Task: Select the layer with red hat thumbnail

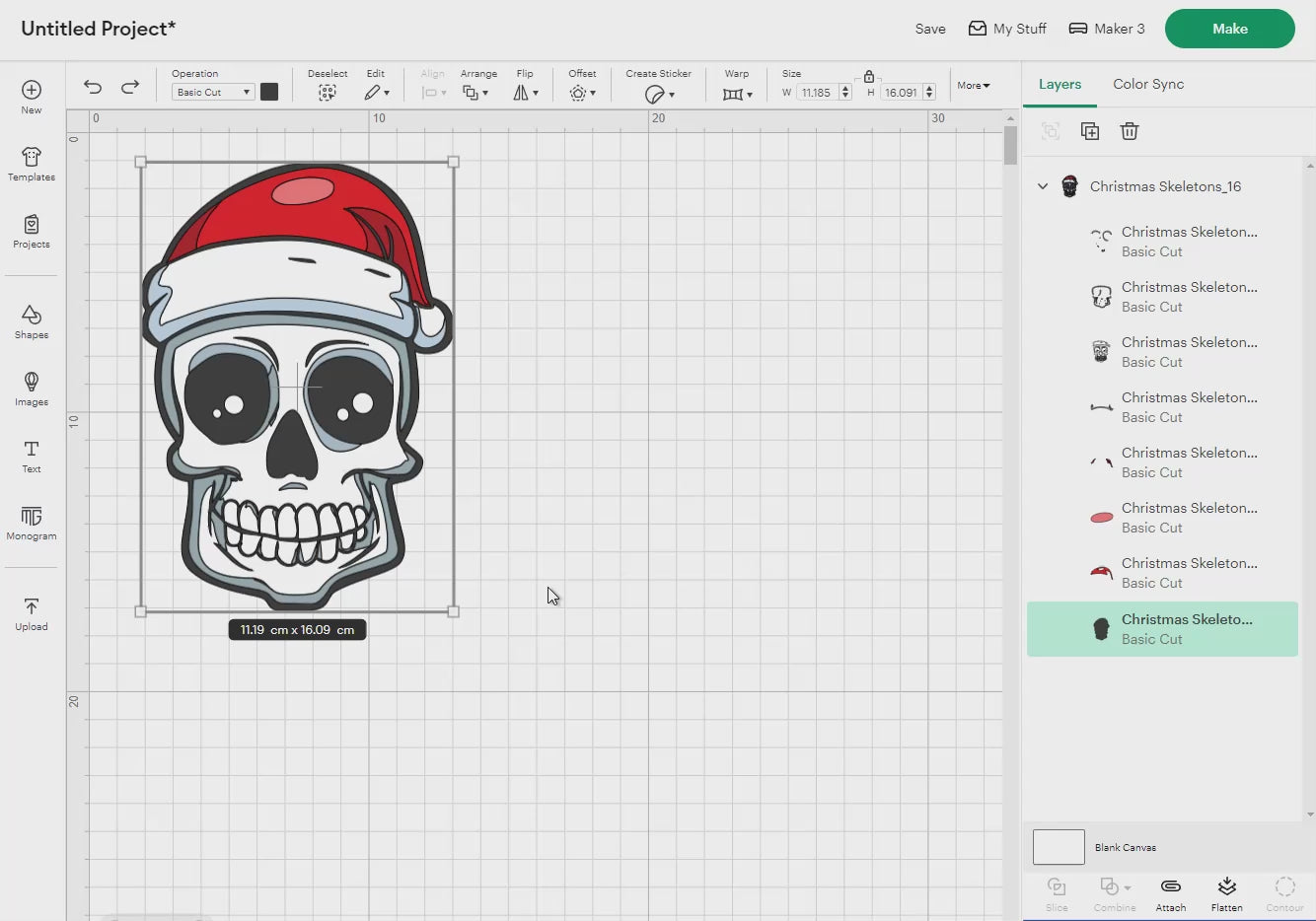Action: coord(1162,573)
